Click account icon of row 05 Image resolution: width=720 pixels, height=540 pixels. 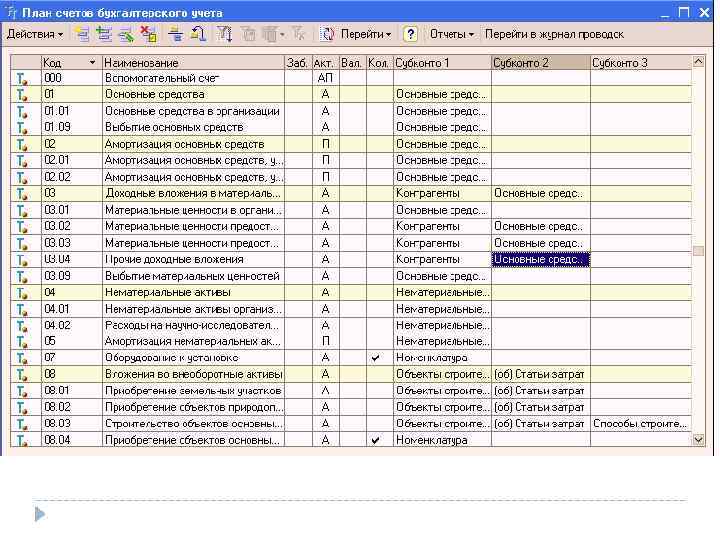pos(22,342)
